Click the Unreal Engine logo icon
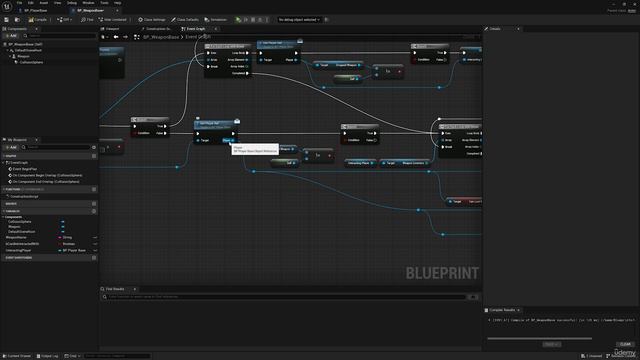 pyautogui.click(x=7, y=7)
